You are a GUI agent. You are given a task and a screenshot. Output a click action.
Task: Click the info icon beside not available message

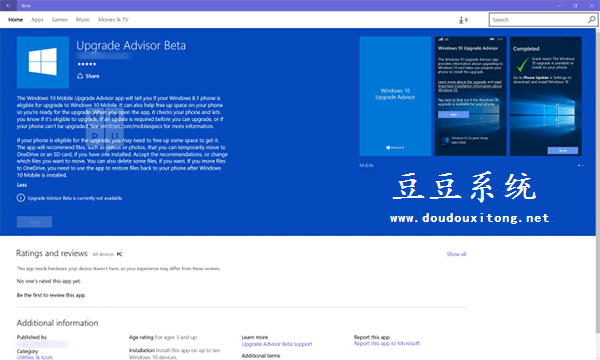[x=21, y=198]
